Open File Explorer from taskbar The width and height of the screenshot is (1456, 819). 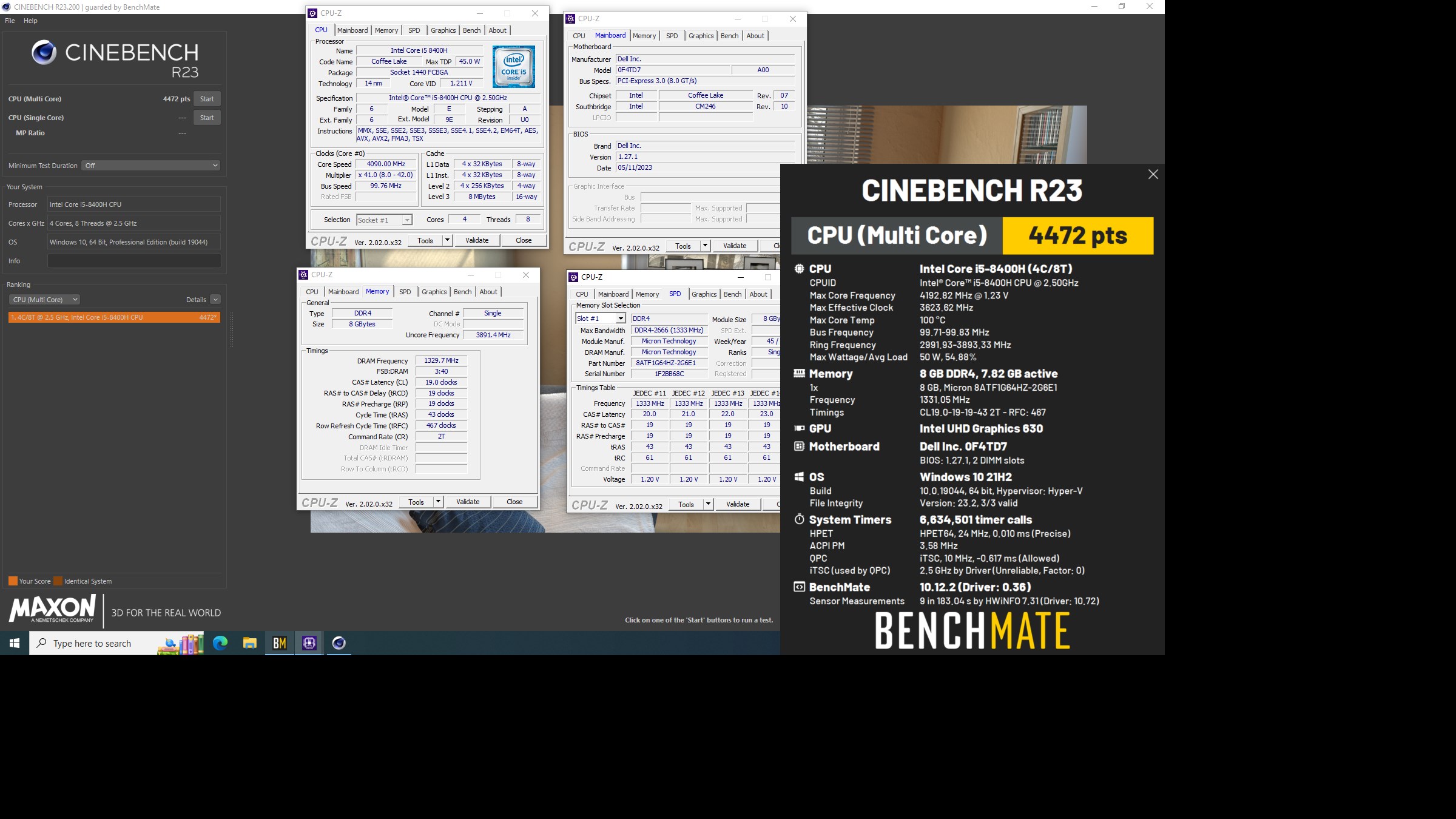(x=250, y=643)
